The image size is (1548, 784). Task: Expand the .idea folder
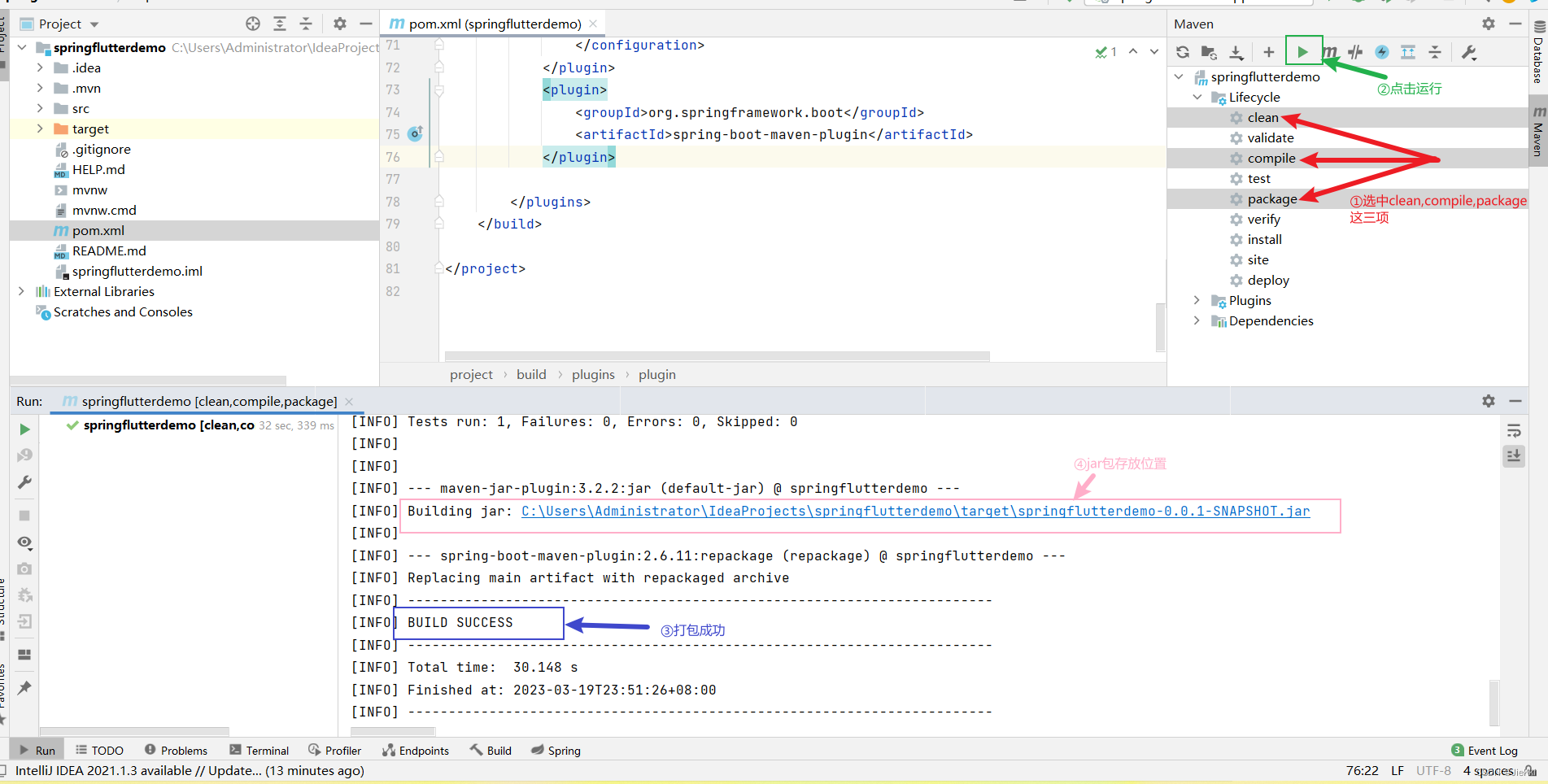[x=40, y=68]
